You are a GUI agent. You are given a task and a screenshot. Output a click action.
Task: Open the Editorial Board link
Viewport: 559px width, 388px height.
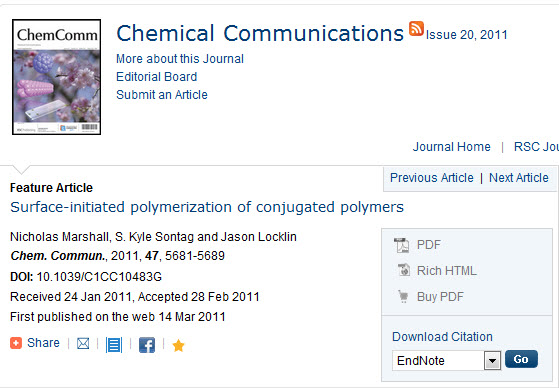157,77
